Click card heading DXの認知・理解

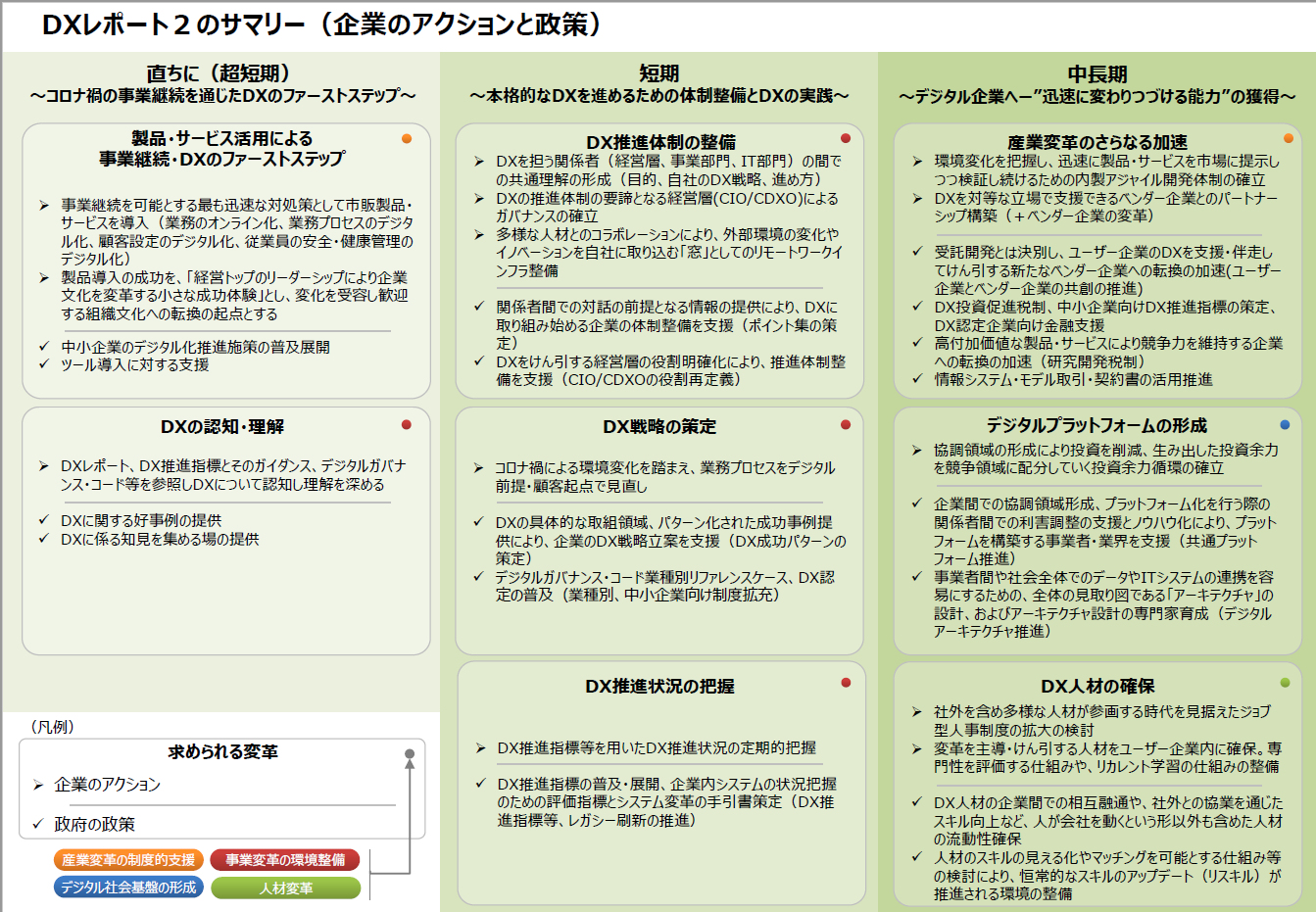point(222,427)
